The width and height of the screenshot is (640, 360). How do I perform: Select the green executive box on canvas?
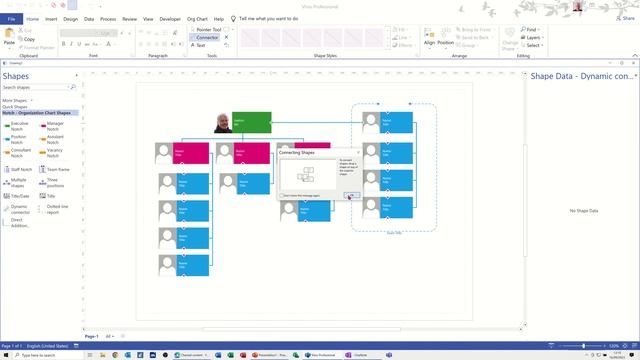click(x=251, y=122)
